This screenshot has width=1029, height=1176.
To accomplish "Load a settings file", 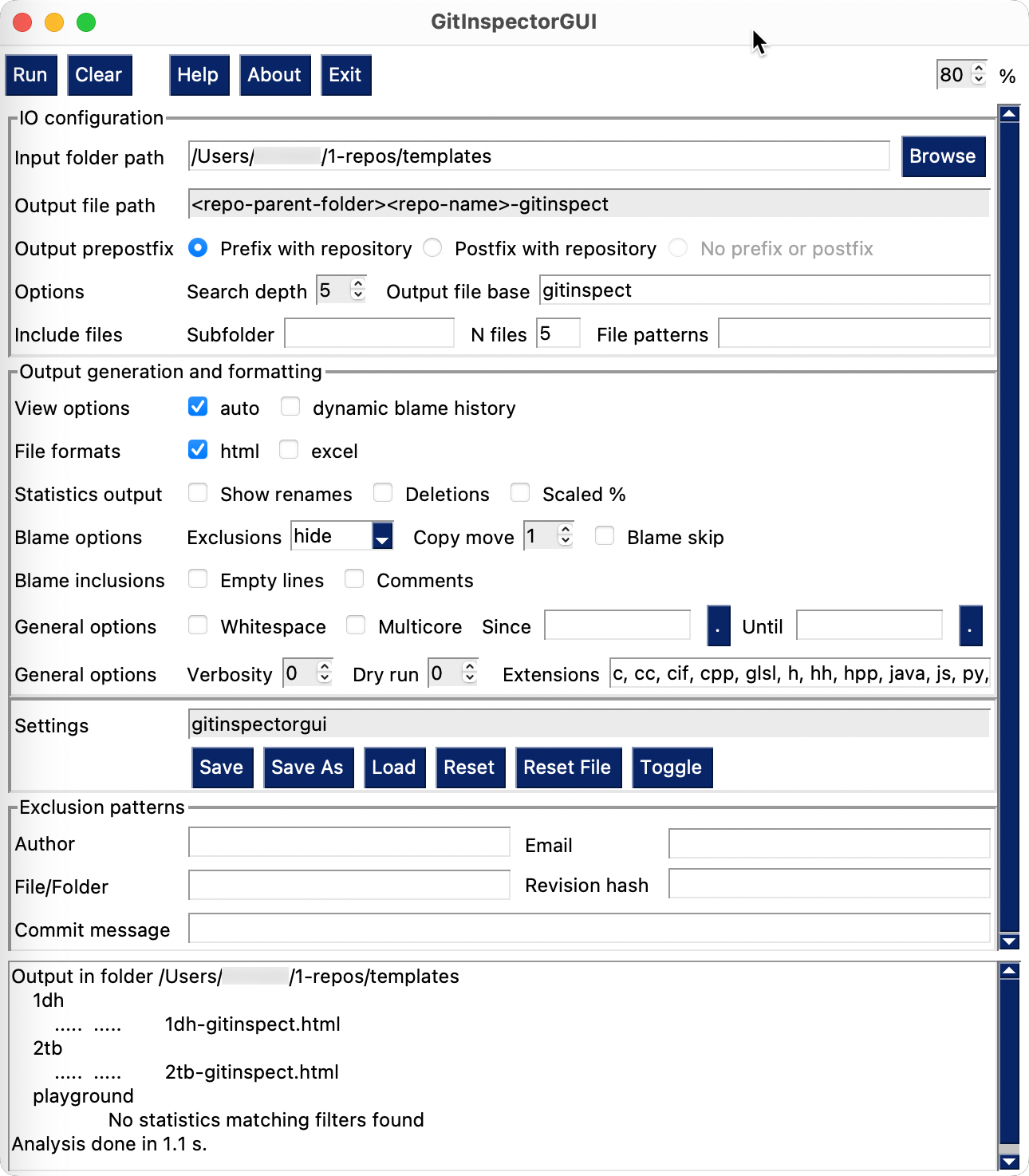I will click(x=395, y=768).
